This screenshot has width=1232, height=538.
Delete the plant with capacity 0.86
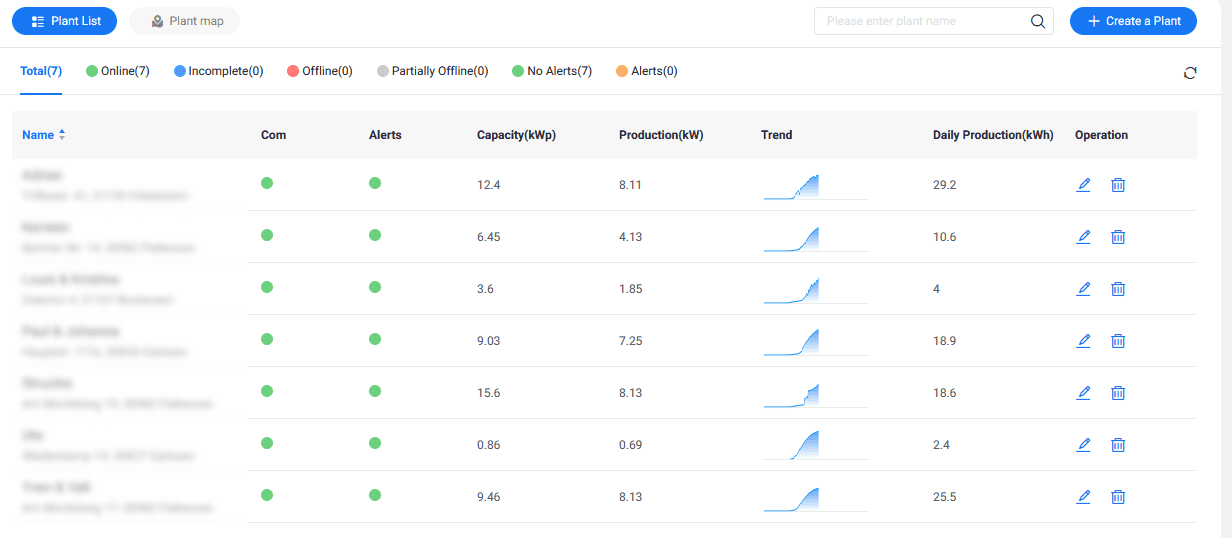[1118, 445]
